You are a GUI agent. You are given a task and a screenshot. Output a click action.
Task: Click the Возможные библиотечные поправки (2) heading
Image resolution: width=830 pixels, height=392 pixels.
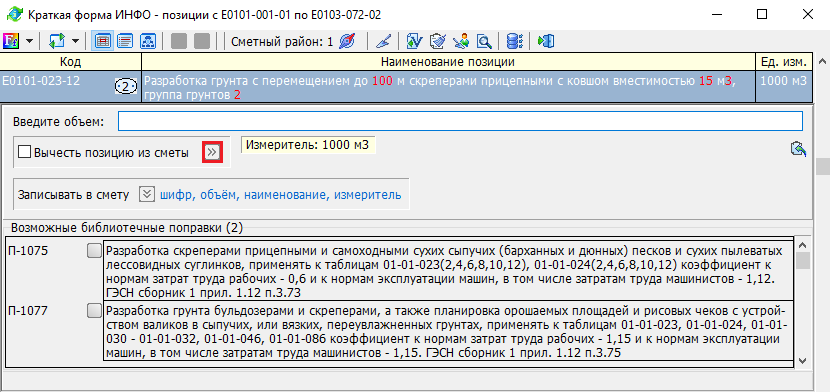127,228
